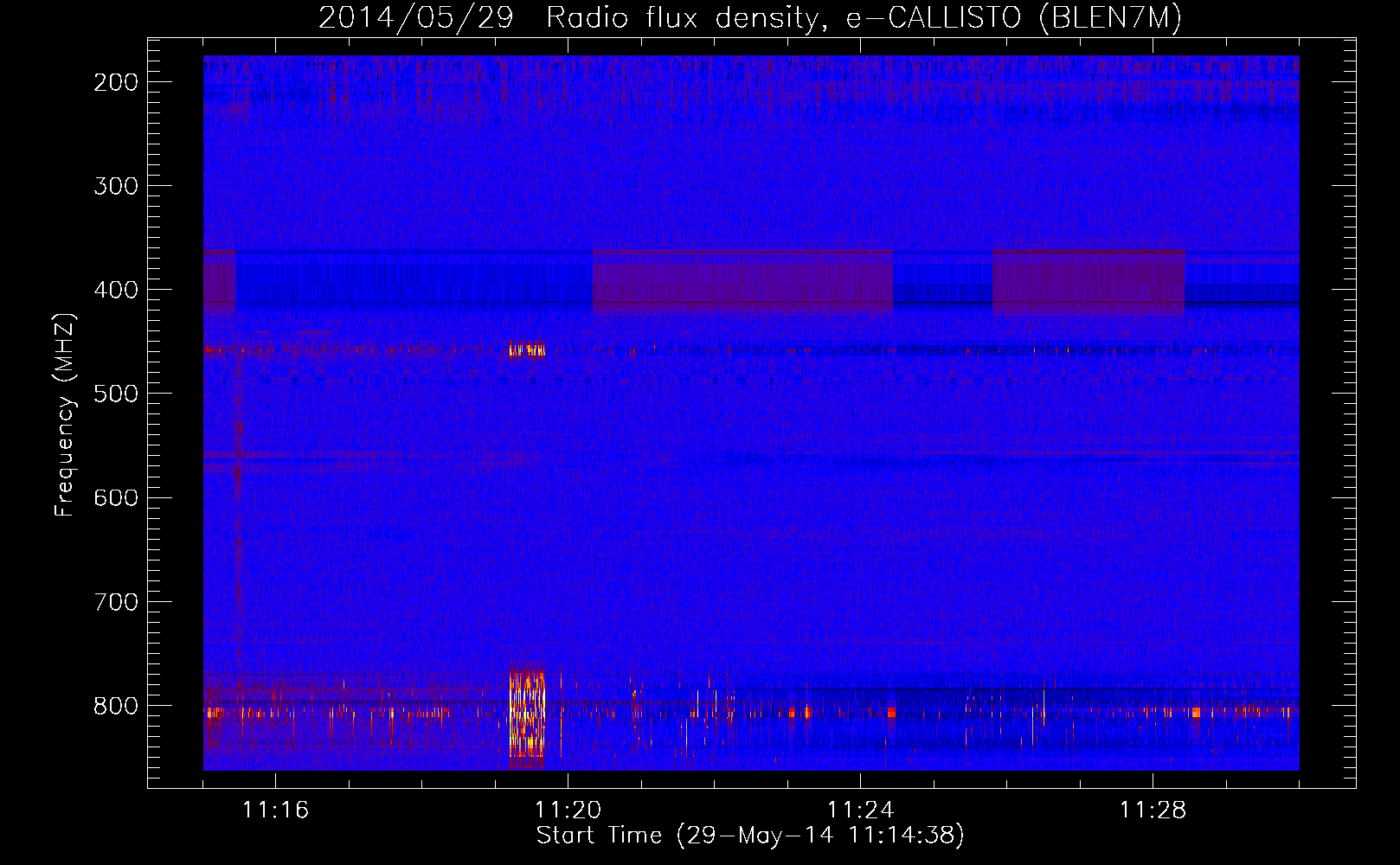Click the 11:16 time tick label
1400x865 pixels.
[275, 811]
